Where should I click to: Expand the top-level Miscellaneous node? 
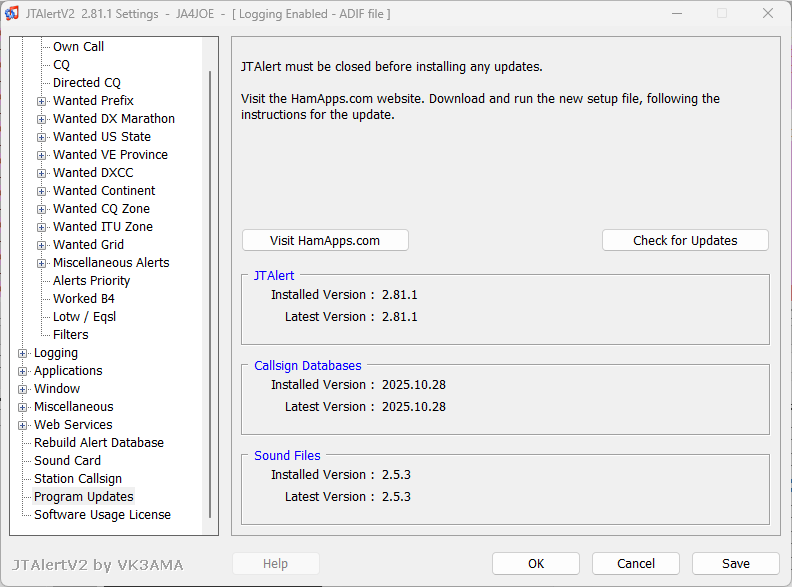22,407
